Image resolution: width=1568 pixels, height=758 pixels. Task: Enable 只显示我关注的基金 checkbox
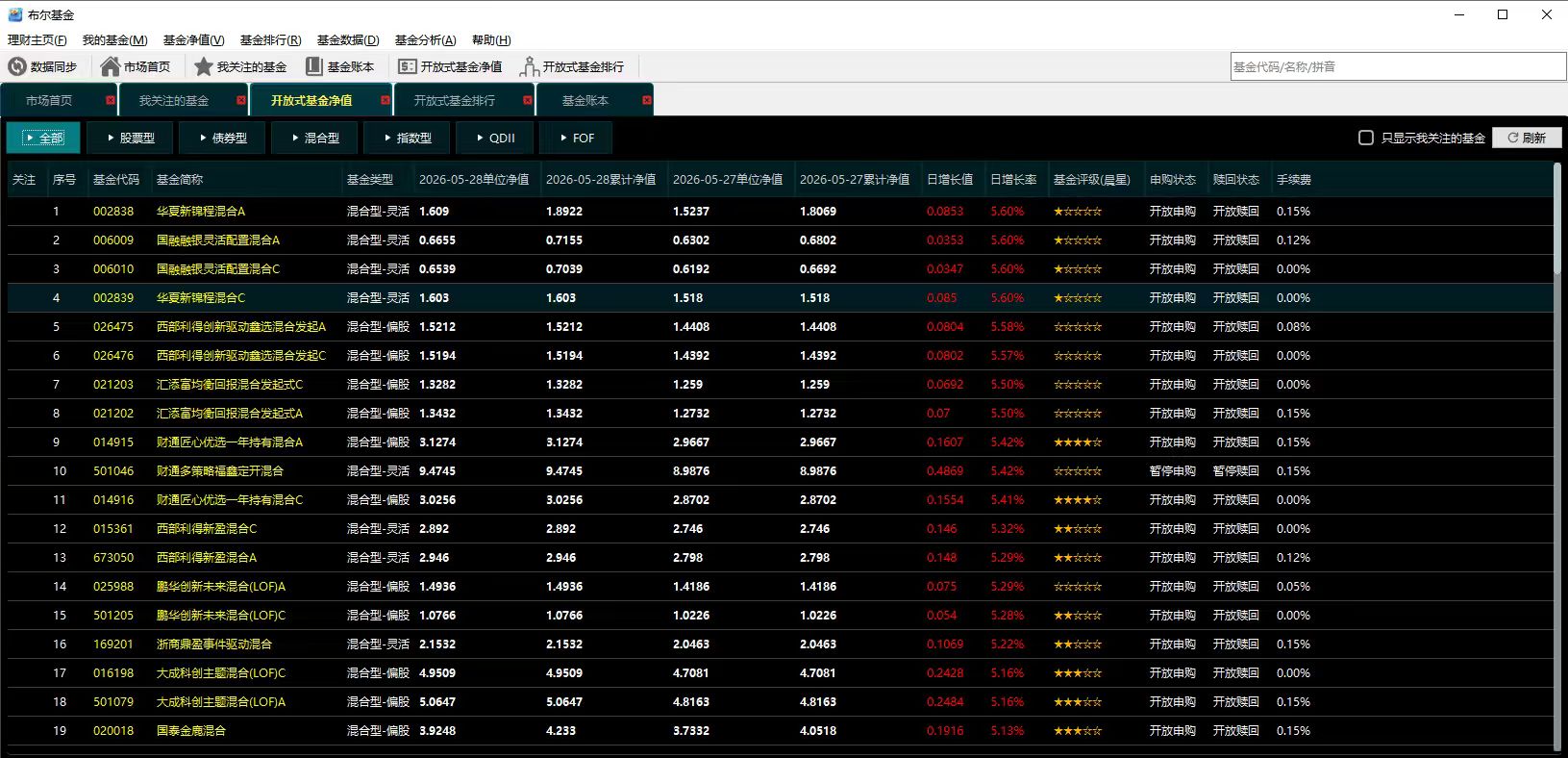(1365, 138)
